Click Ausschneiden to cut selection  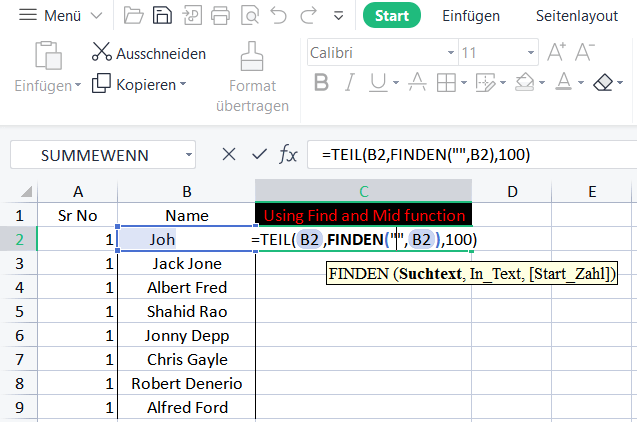pyautogui.click(x=149, y=53)
